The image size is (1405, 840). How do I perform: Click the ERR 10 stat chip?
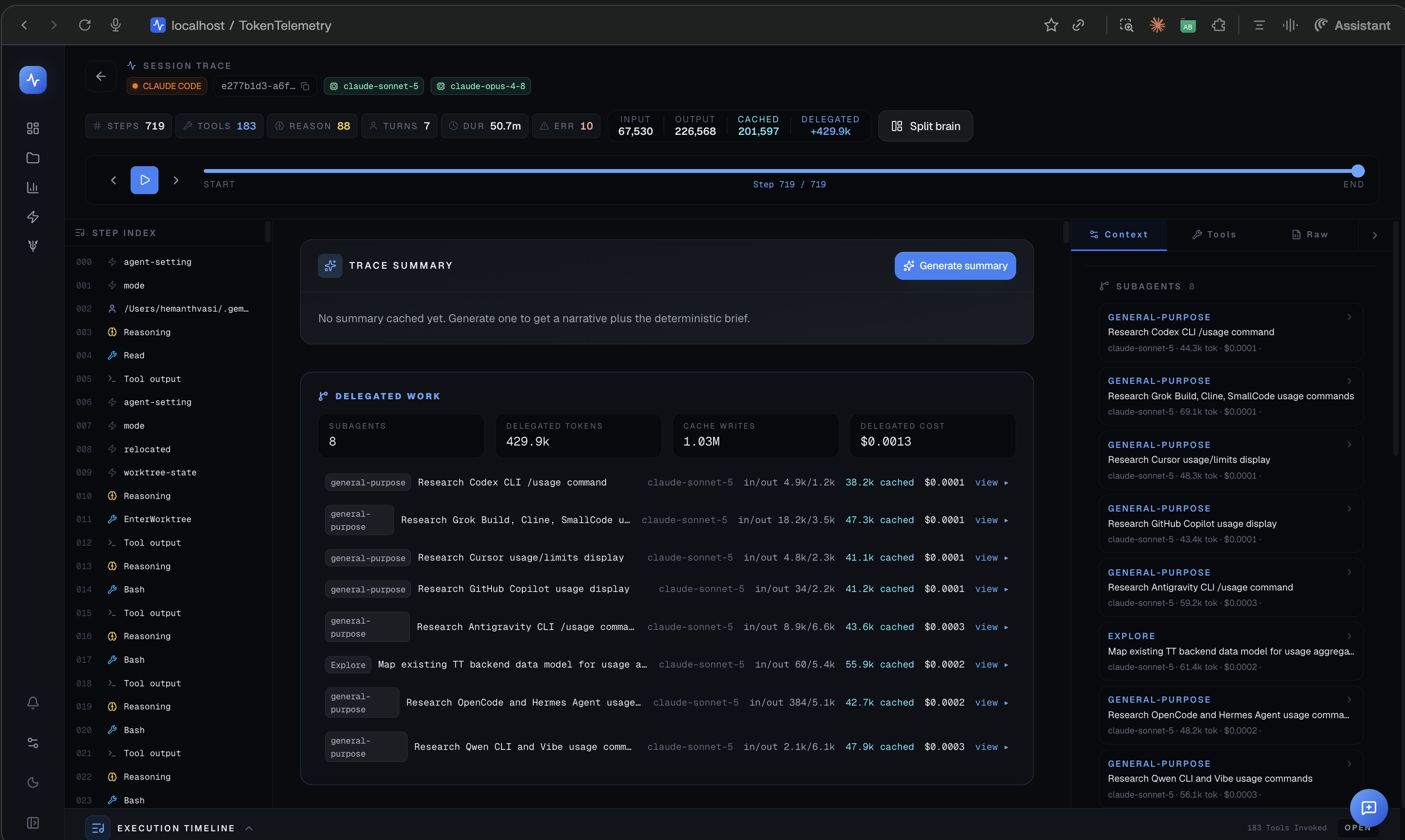point(566,126)
